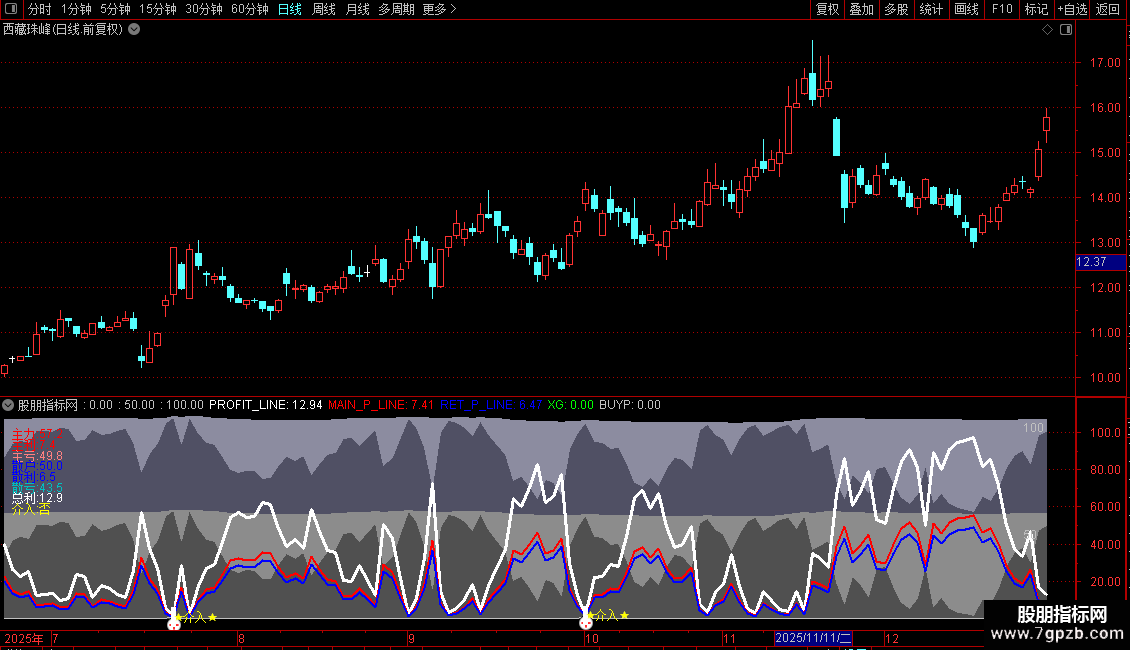Click the PROFIT_LINE: 12.94 label
Image resolution: width=1130 pixels, height=650 pixels.
265,405
